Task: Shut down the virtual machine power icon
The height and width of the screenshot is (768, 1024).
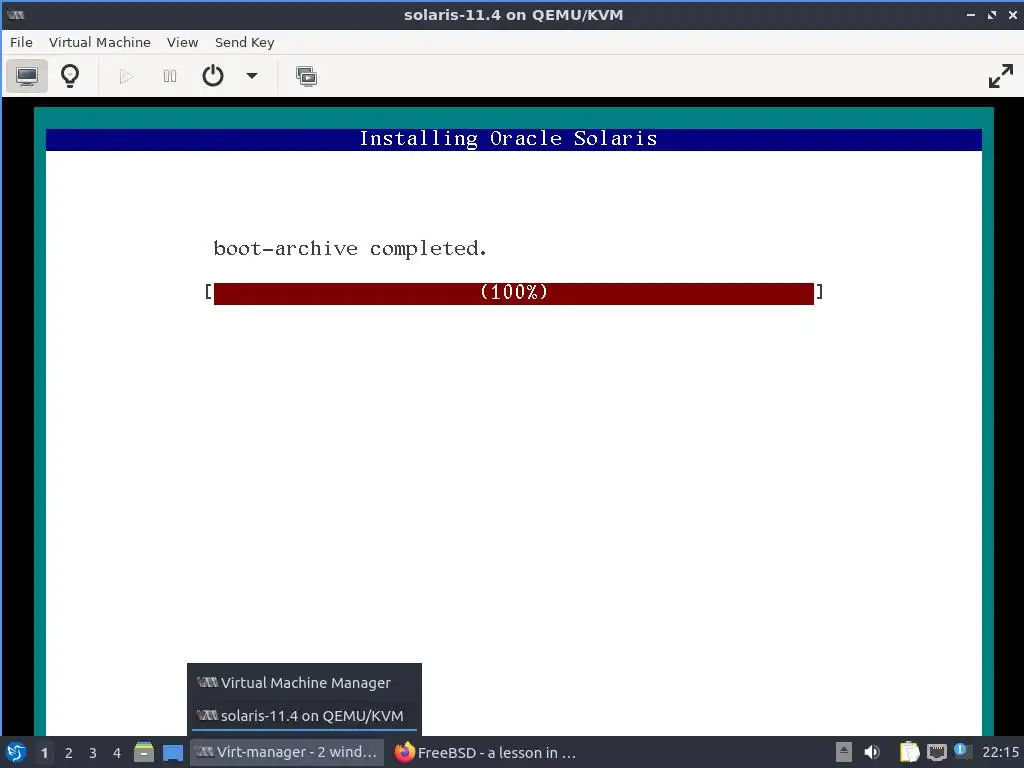Action: 213,76
